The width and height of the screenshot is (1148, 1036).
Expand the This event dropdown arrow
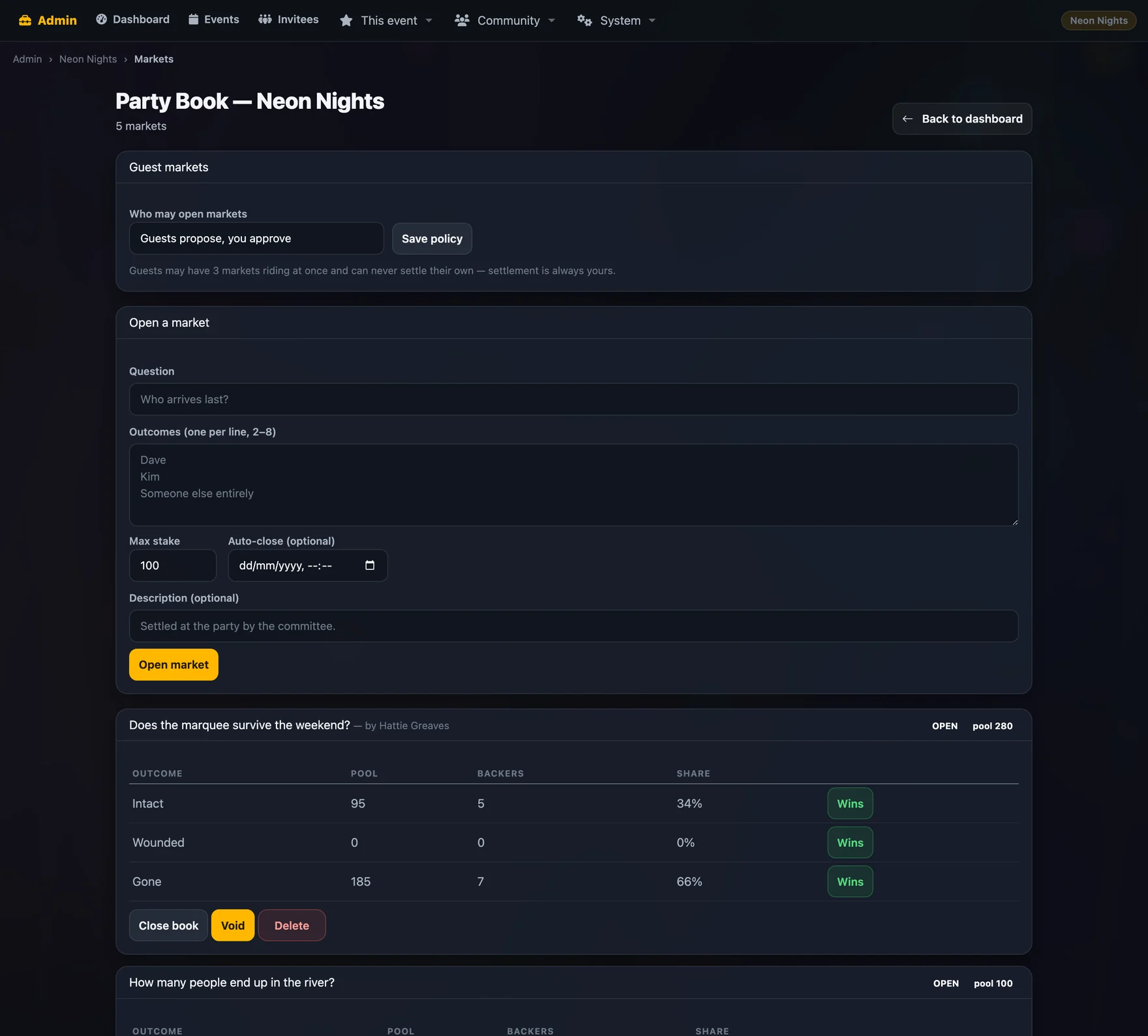pos(429,21)
